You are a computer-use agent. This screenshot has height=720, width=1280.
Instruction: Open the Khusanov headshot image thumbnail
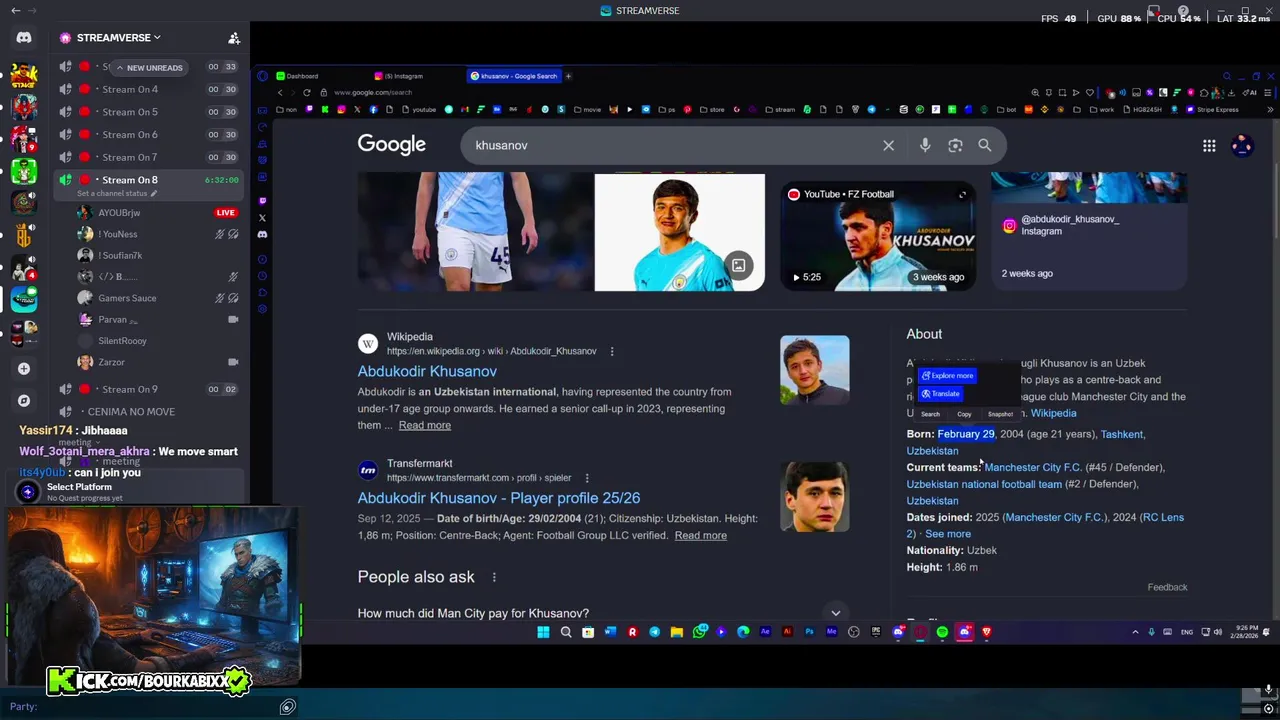(x=680, y=232)
